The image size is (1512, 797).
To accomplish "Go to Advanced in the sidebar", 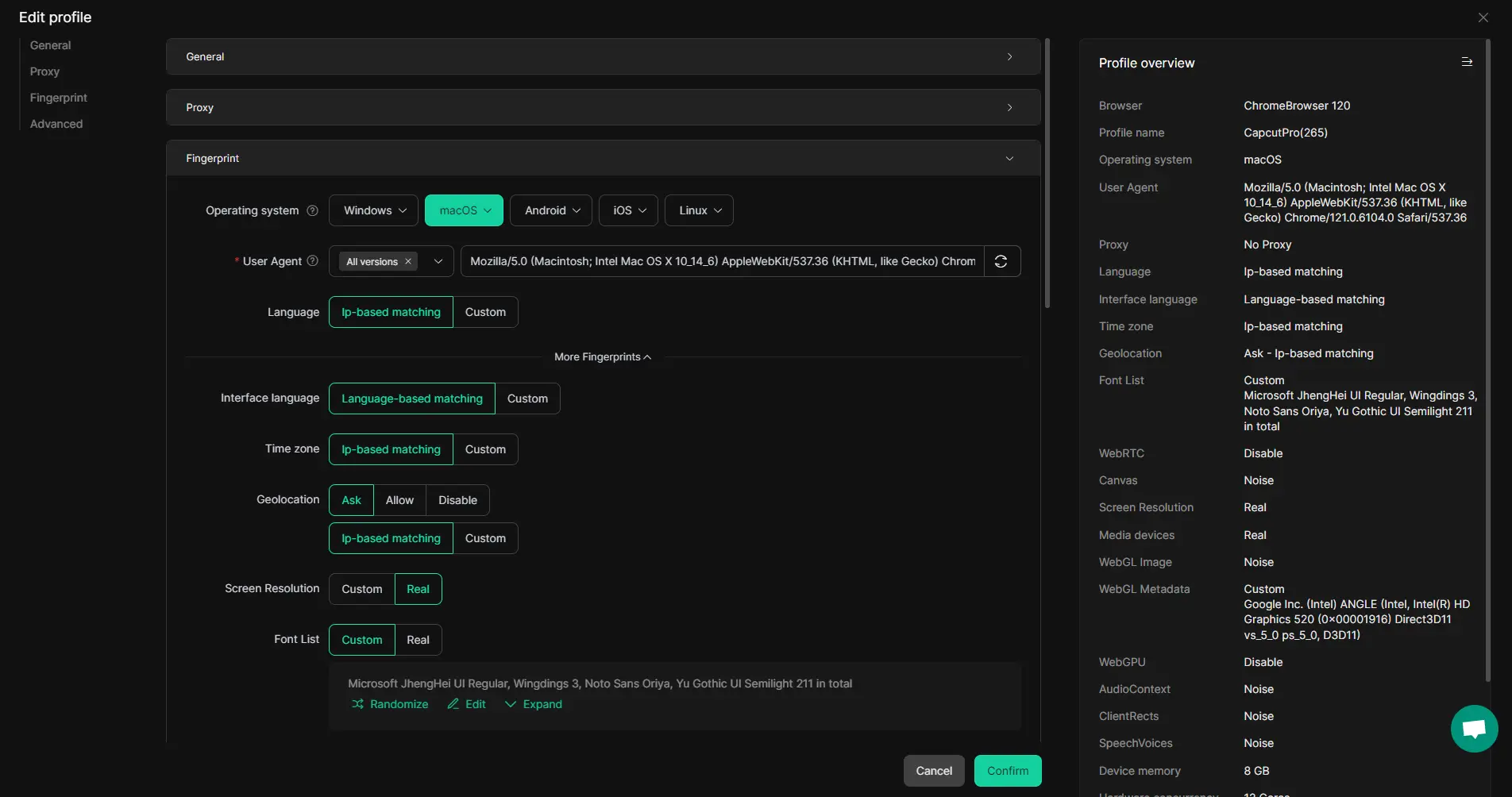I will (x=56, y=124).
